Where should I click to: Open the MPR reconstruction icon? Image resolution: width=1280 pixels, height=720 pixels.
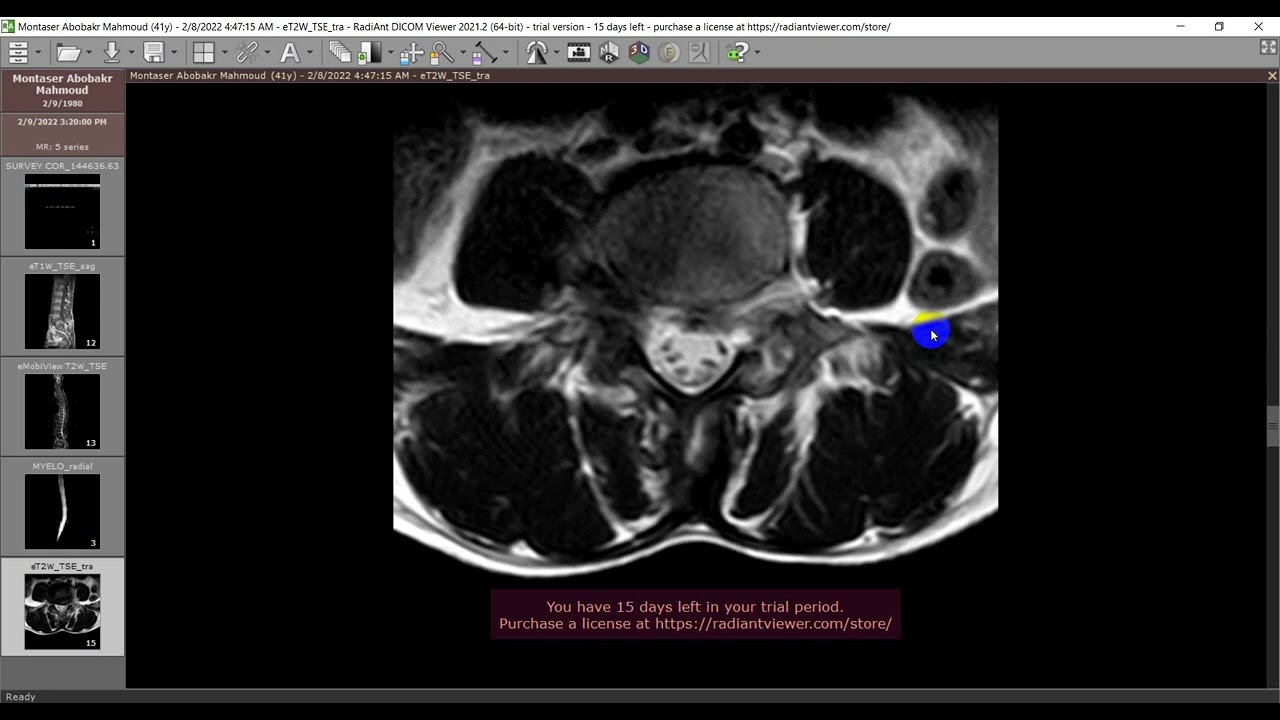click(x=609, y=52)
